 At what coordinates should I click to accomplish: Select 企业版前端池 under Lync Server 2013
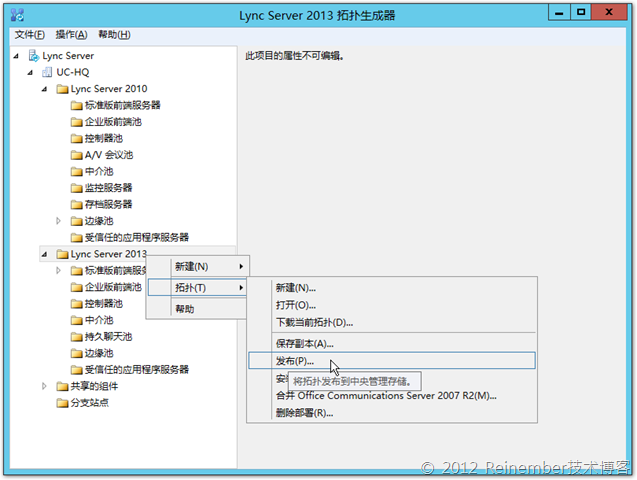click(113, 287)
